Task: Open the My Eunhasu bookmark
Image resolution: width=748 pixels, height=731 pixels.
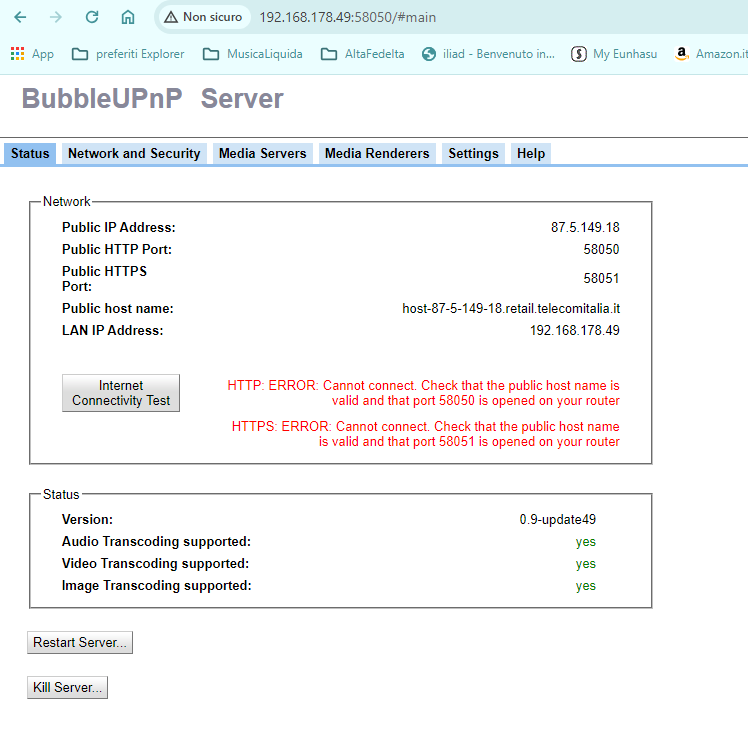Action: click(614, 54)
